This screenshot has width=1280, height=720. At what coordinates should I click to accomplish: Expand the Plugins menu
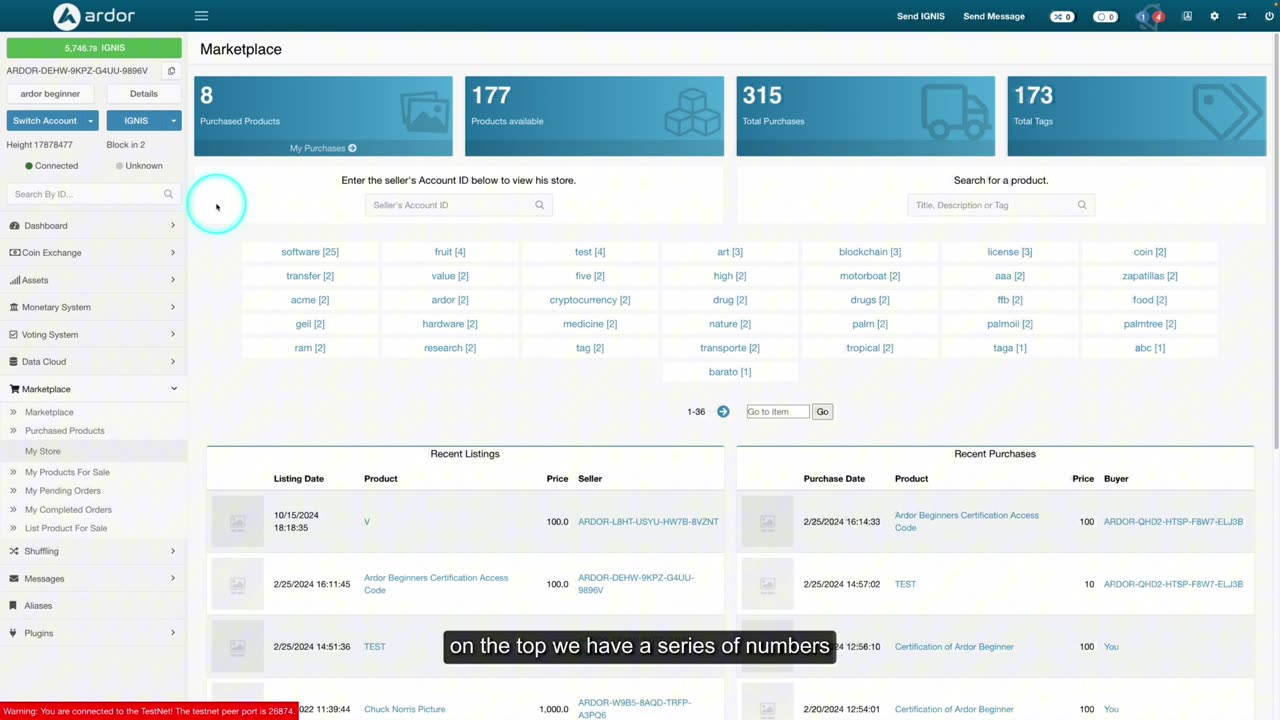(x=93, y=633)
